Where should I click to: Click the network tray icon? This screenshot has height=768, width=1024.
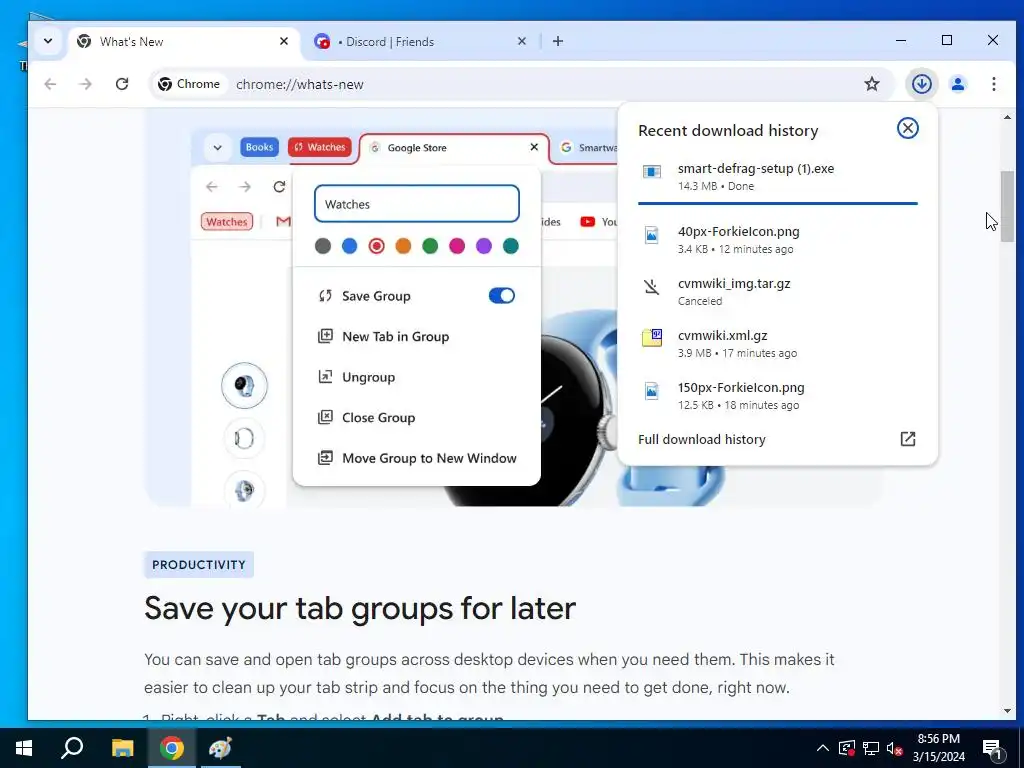871,748
